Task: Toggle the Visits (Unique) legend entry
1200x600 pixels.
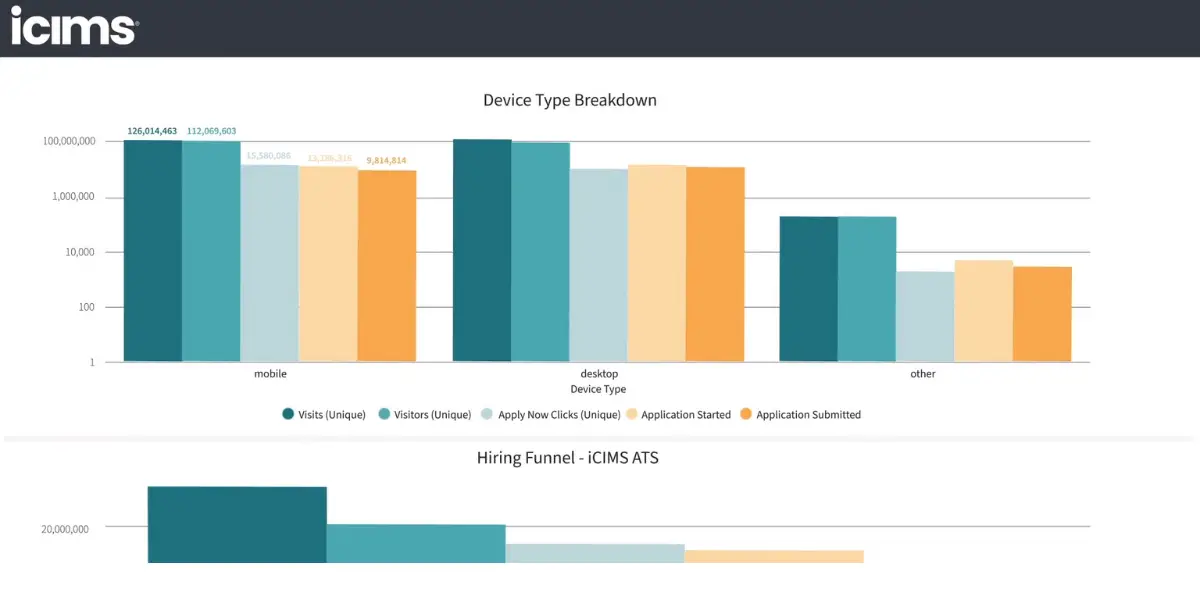Action: click(324, 415)
